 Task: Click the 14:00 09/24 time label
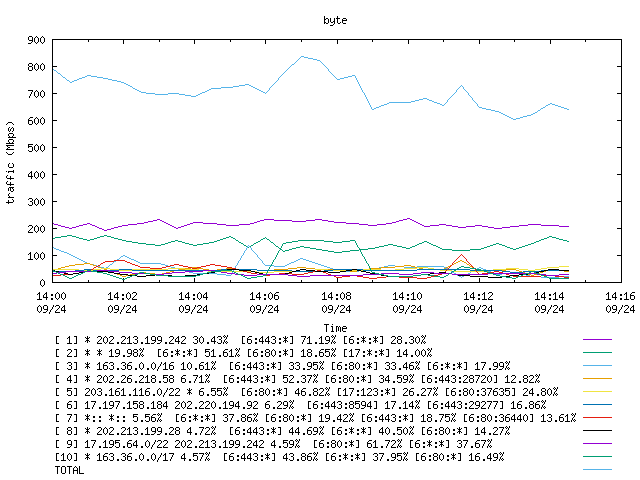click(51, 302)
